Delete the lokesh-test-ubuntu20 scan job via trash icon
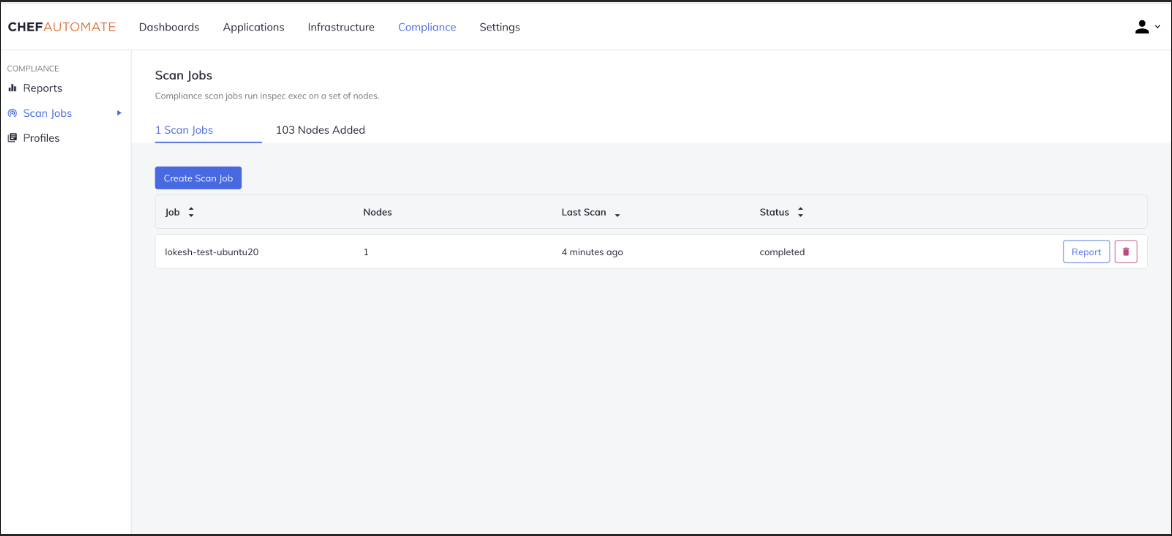 [x=1126, y=252]
